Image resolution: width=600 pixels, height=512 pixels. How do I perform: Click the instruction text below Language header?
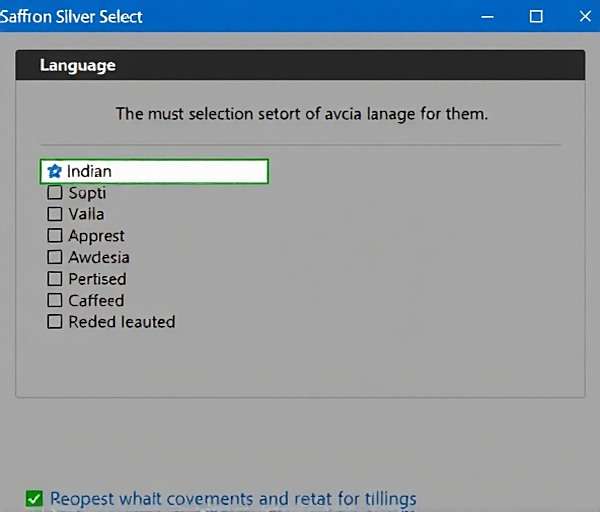coord(301,113)
